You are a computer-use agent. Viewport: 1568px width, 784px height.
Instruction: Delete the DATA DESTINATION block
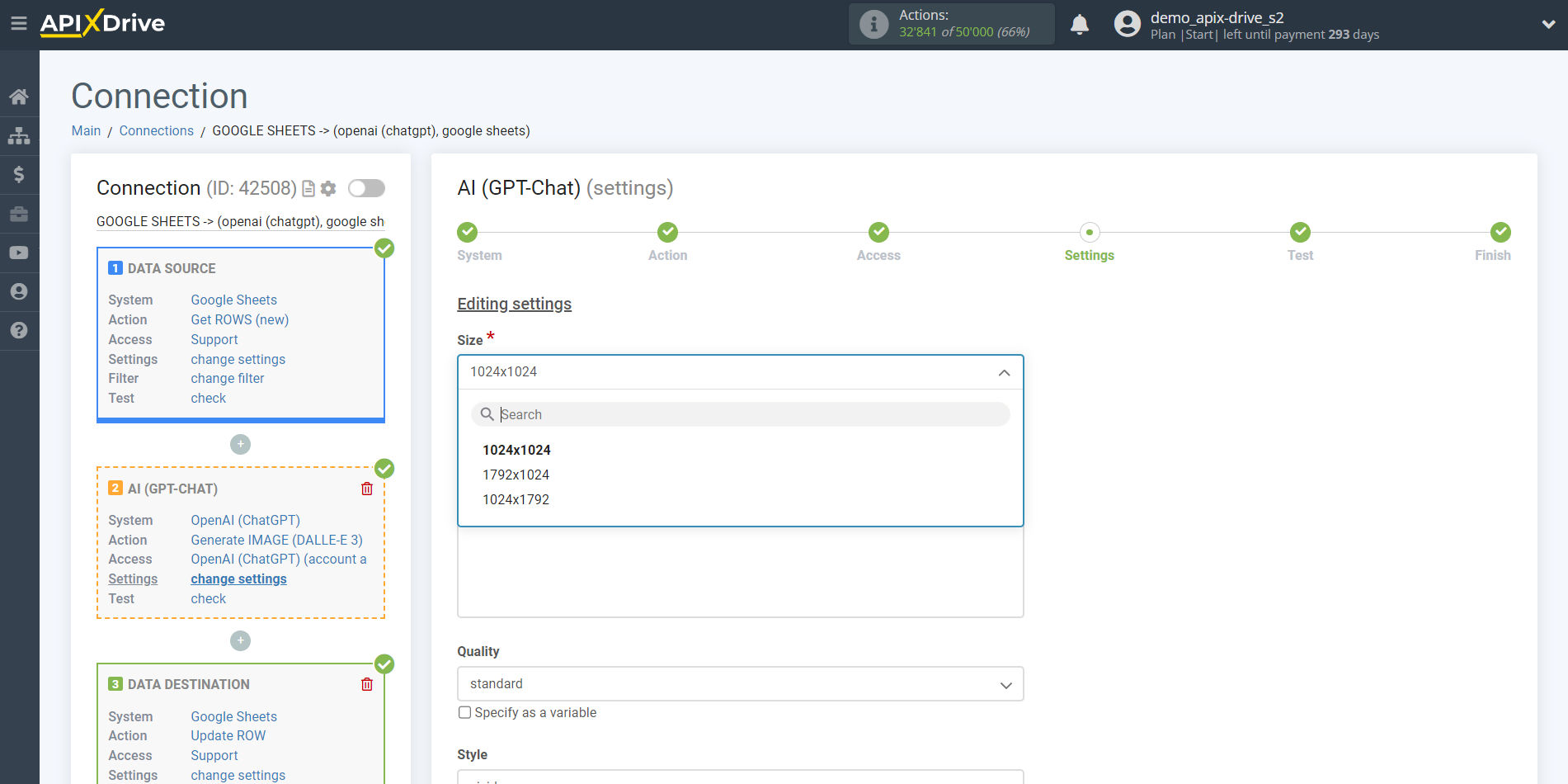point(367,684)
